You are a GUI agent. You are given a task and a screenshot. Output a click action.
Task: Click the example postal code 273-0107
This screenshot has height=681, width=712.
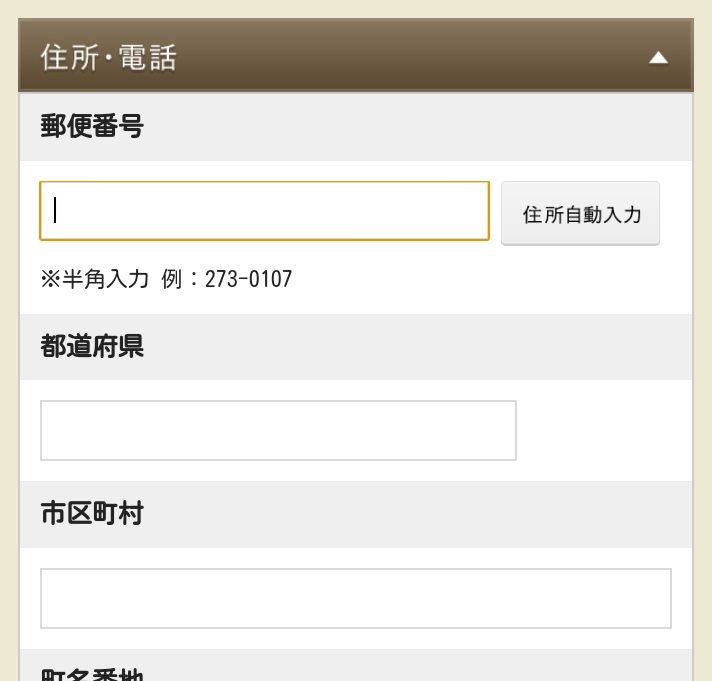click(x=248, y=279)
